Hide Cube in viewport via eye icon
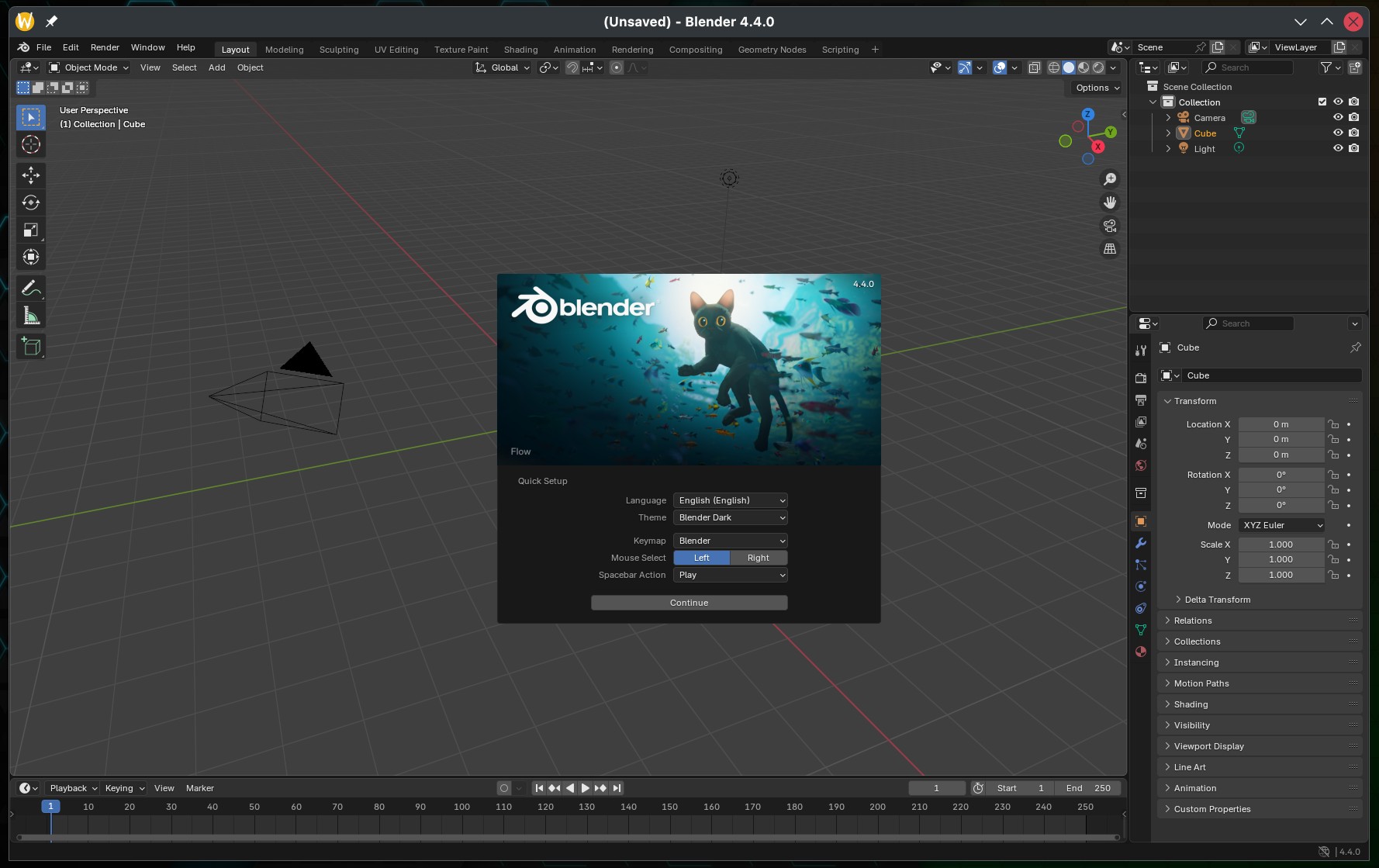This screenshot has height=868, width=1379. pyautogui.click(x=1338, y=133)
